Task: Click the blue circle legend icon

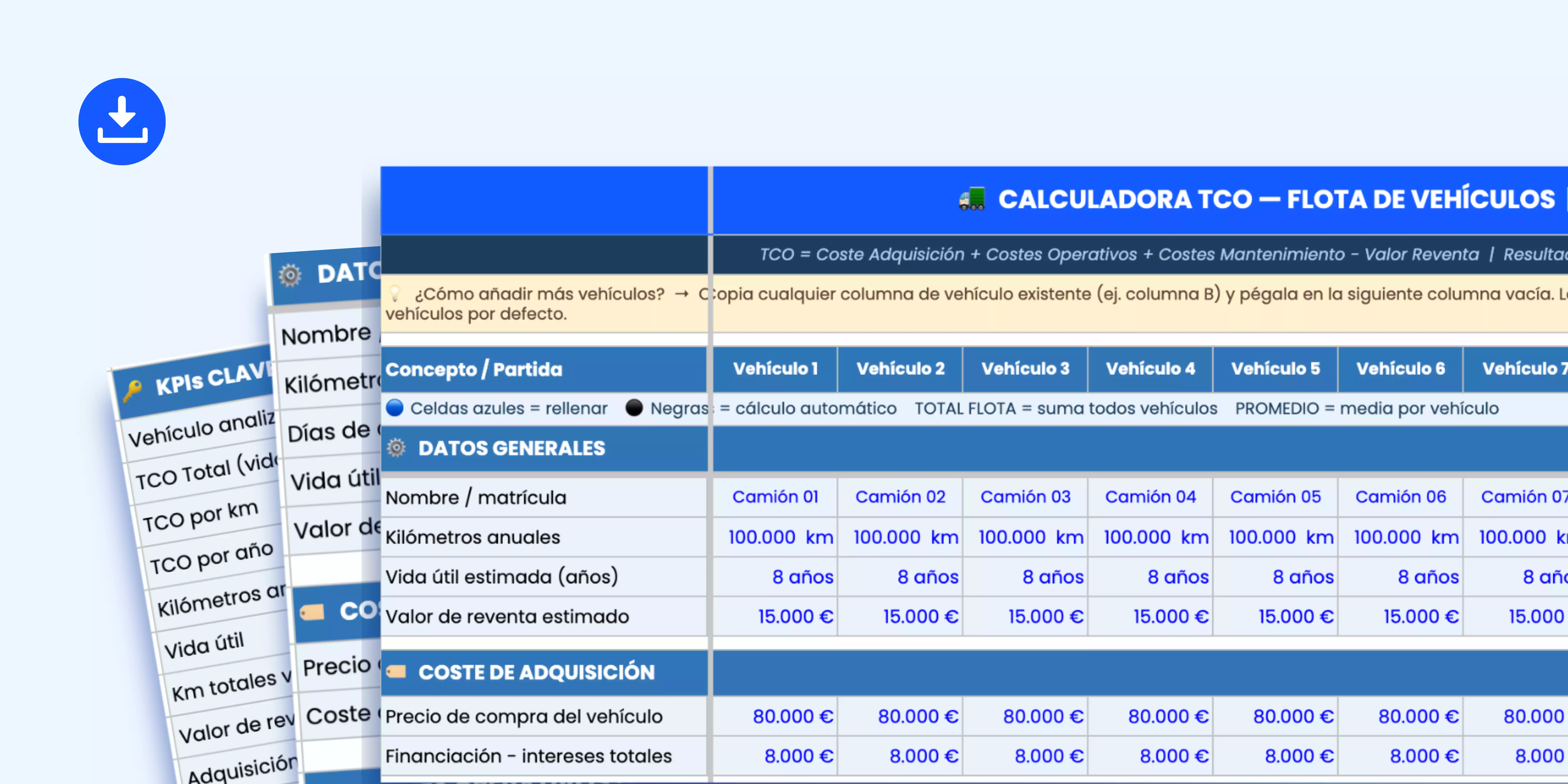Action: pyautogui.click(x=394, y=408)
